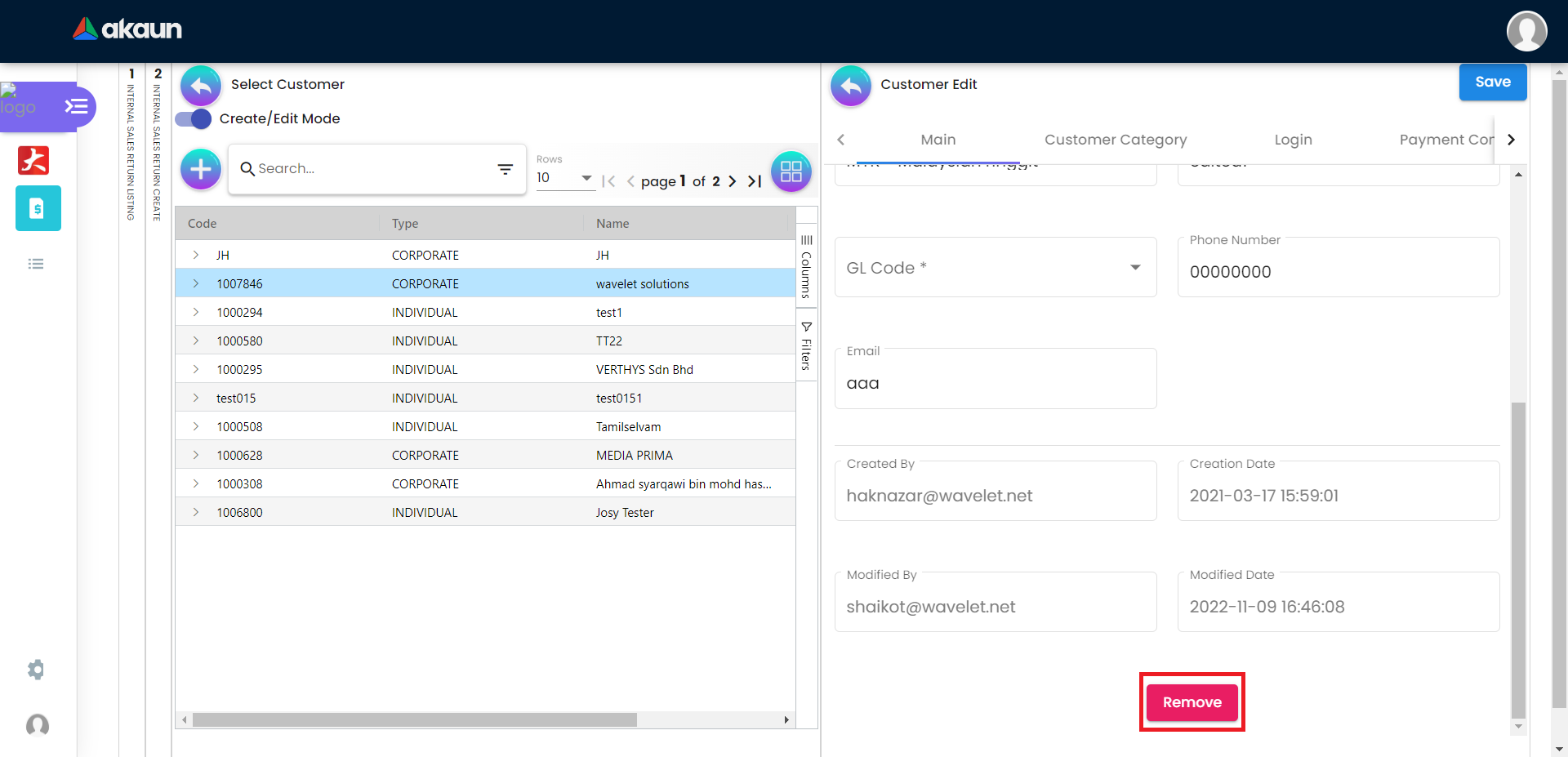This screenshot has width=1568, height=757.
Task: Click the back arrow beside Customer Edit
Action: pos(851,86)
